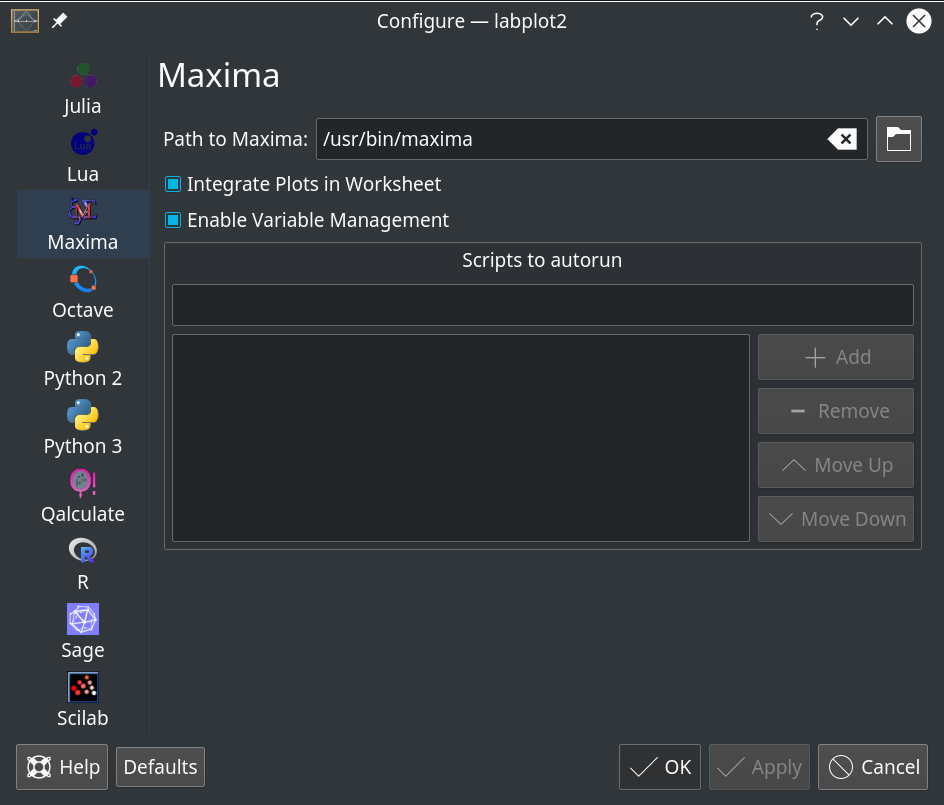
Task: Select the Qalculate backend icon
Action: point(83,484)
